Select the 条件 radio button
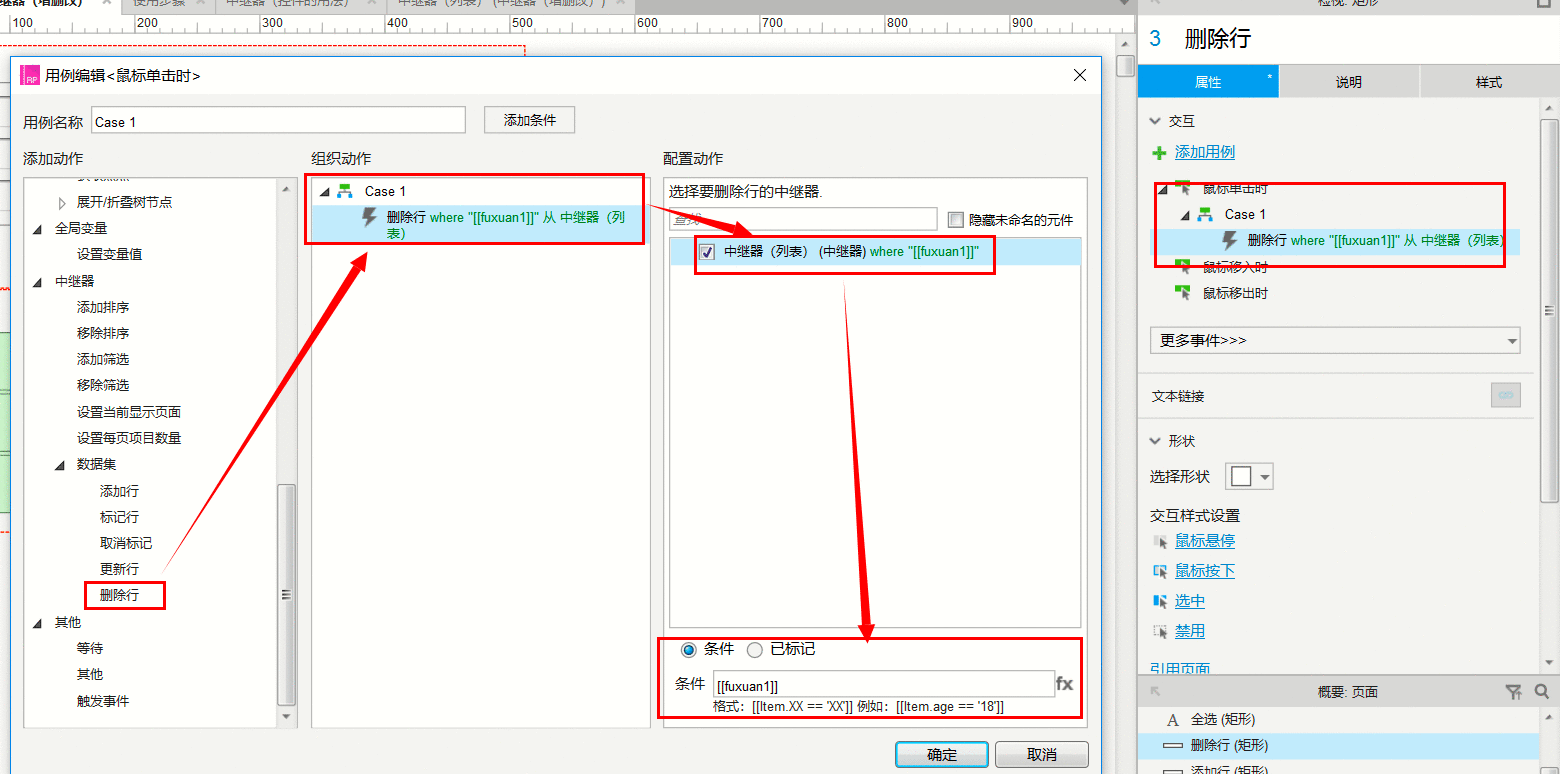1560x774 pixels. [688, 650]
